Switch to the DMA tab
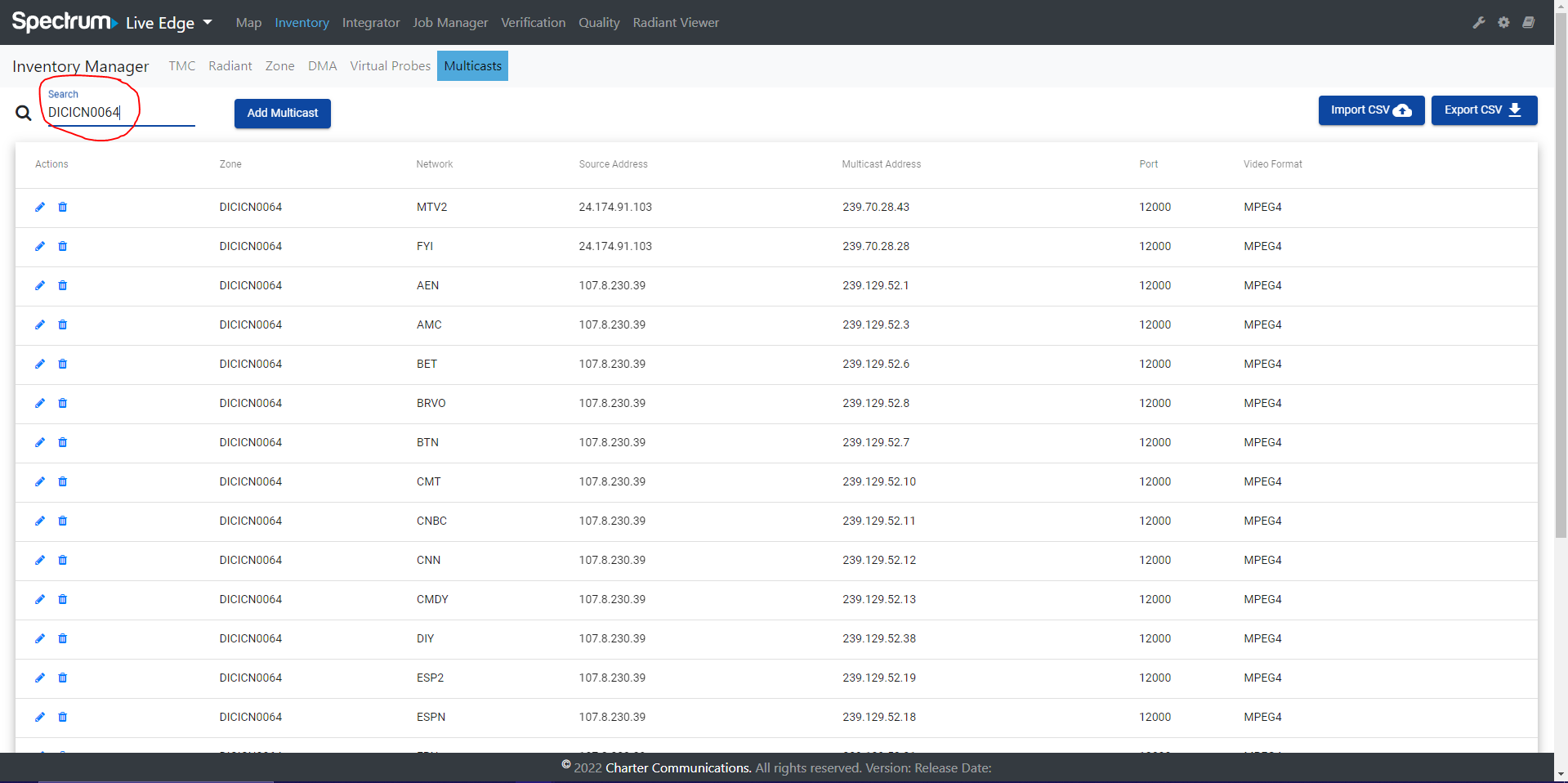This screenshot has width=1568, height=783. (323, 66)
